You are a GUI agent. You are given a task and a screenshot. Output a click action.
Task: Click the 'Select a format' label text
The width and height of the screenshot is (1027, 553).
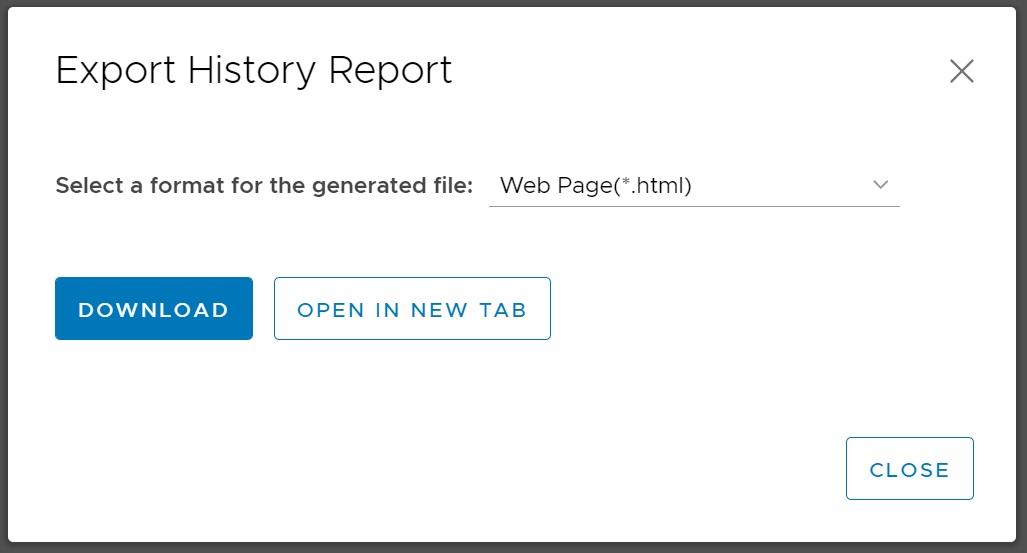(264, 186)
